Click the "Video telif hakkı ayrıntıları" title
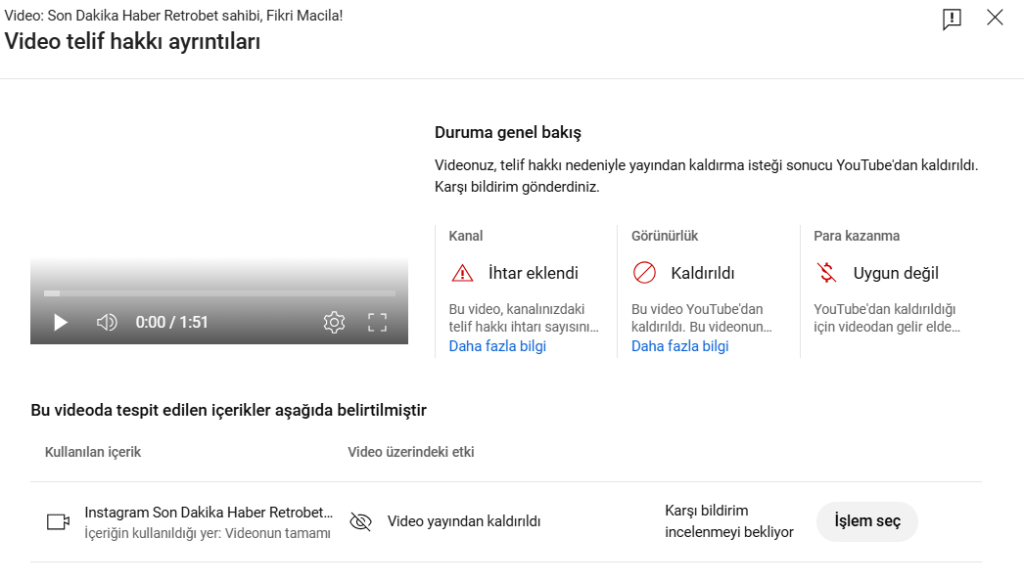Viewport: 1024px width, 582px height. click(133, 41)
